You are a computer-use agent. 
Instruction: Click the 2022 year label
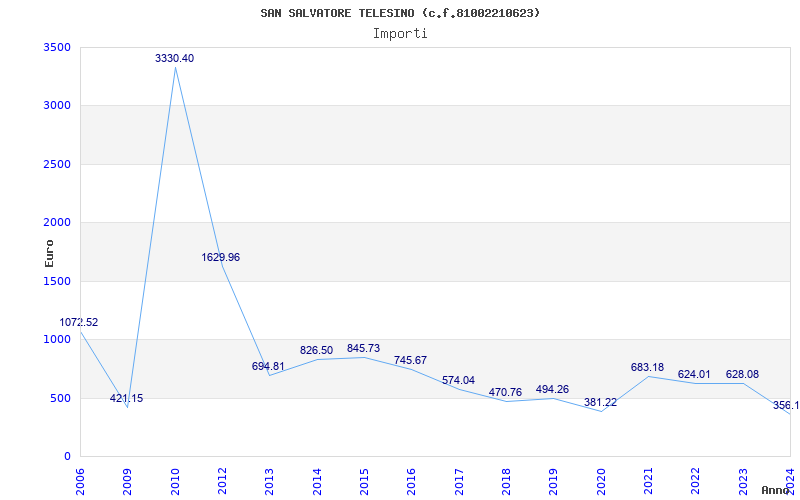pos(695,482)
